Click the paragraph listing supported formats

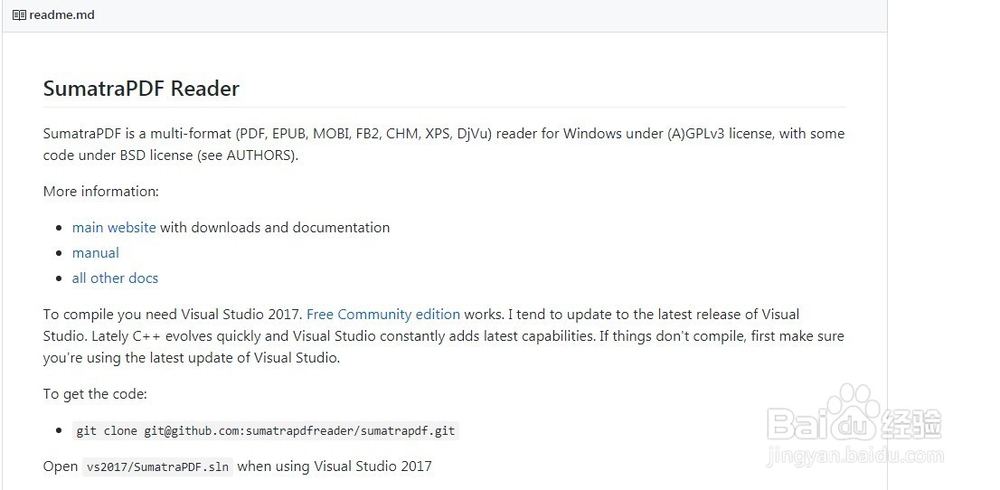443,144
